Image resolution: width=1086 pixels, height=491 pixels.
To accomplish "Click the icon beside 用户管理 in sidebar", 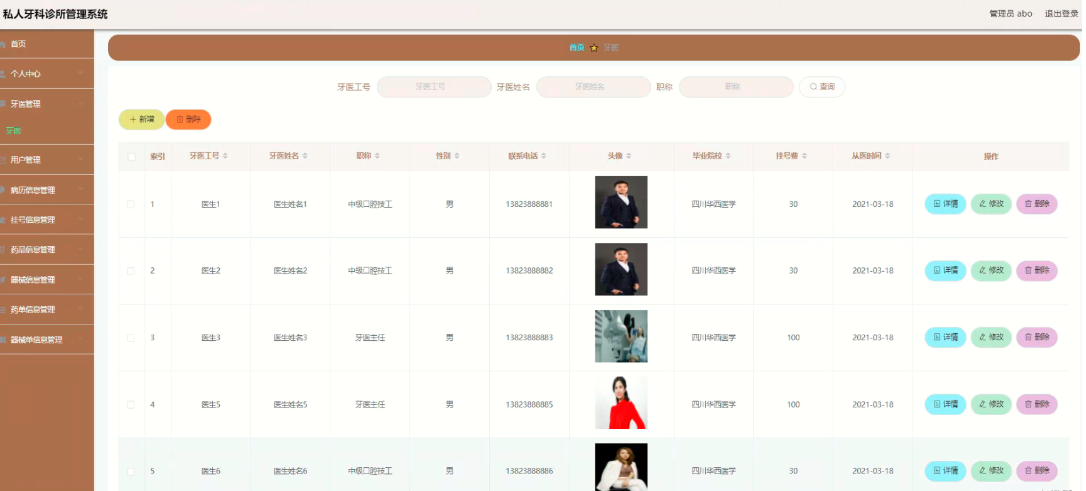I will click(x=3, y=160).
